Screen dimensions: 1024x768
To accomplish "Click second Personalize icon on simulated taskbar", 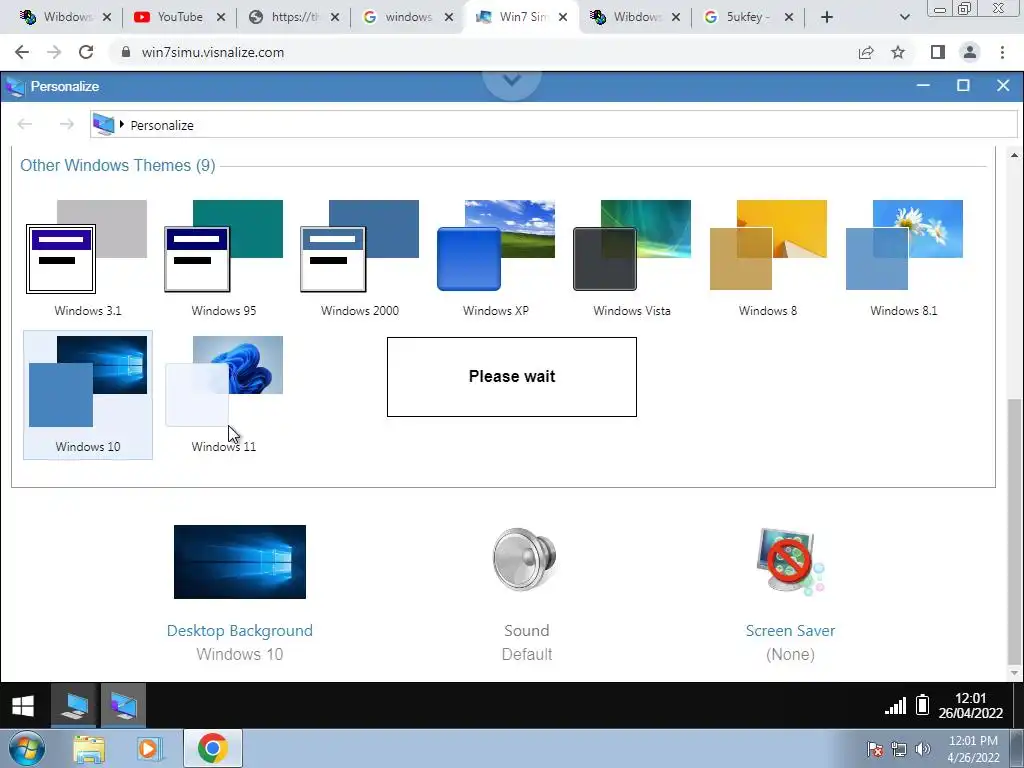I will tap(123, 706).
